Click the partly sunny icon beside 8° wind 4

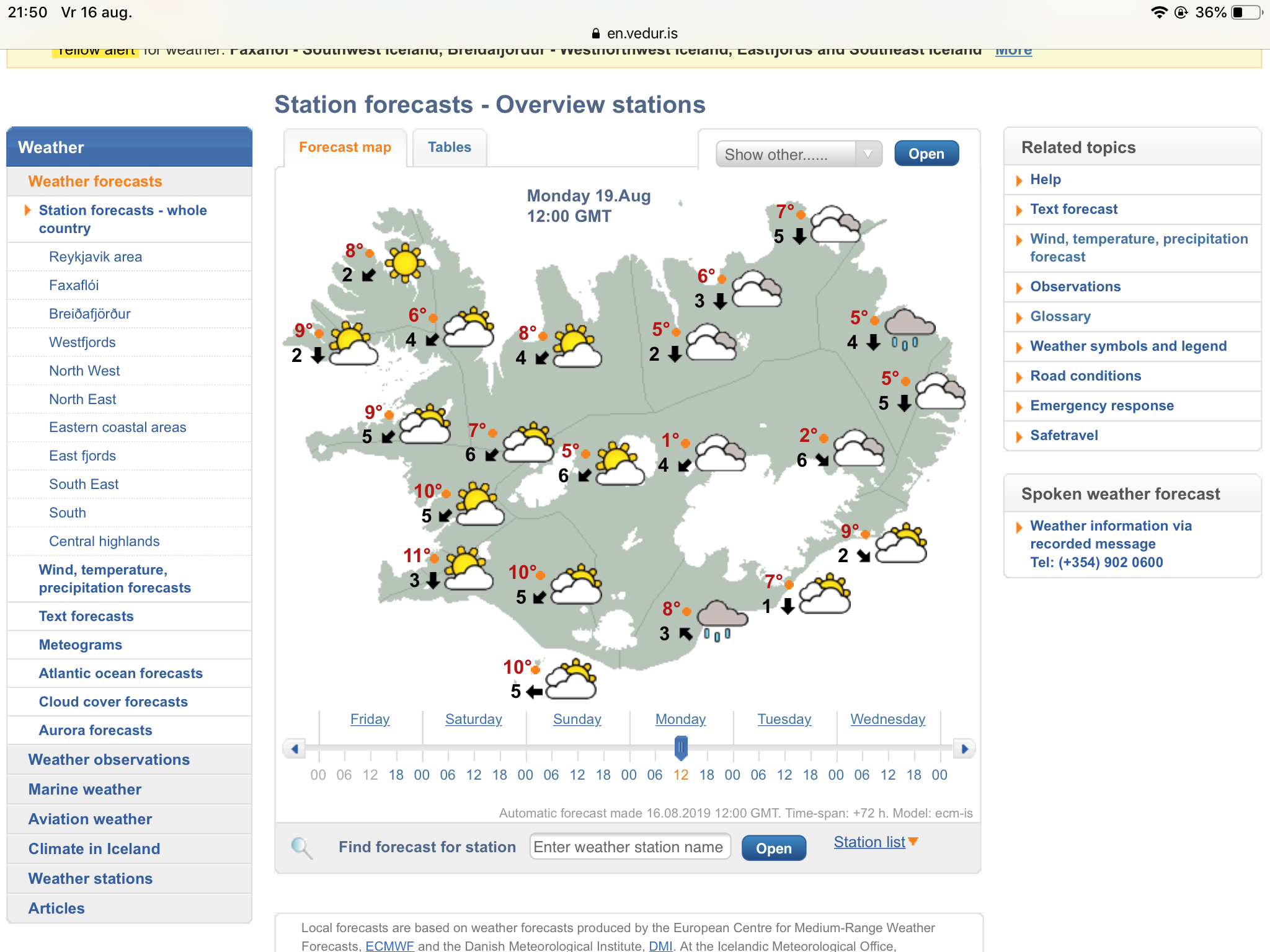pyautogui.click(x=577, y=346)
